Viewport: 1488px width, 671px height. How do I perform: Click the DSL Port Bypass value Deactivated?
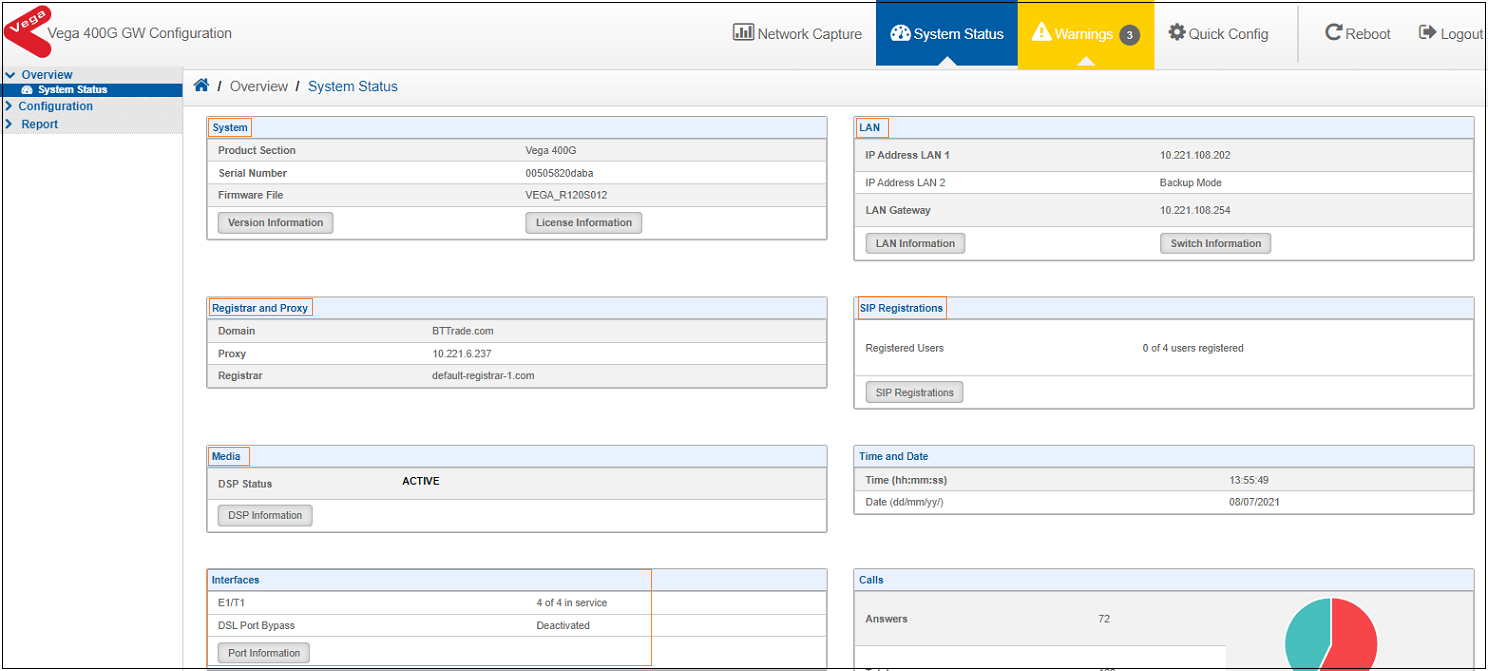(563, 626)
